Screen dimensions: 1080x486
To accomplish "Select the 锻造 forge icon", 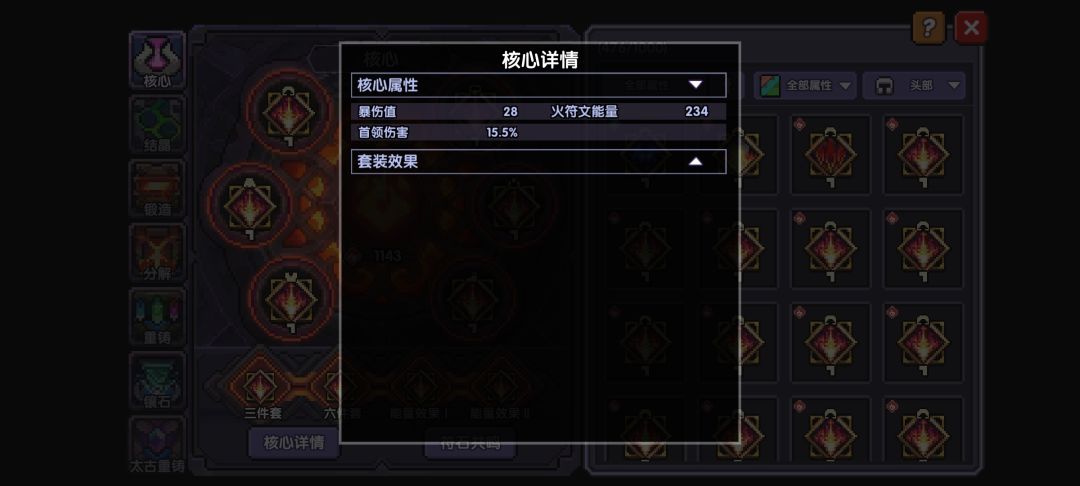I will coord(157,189).
